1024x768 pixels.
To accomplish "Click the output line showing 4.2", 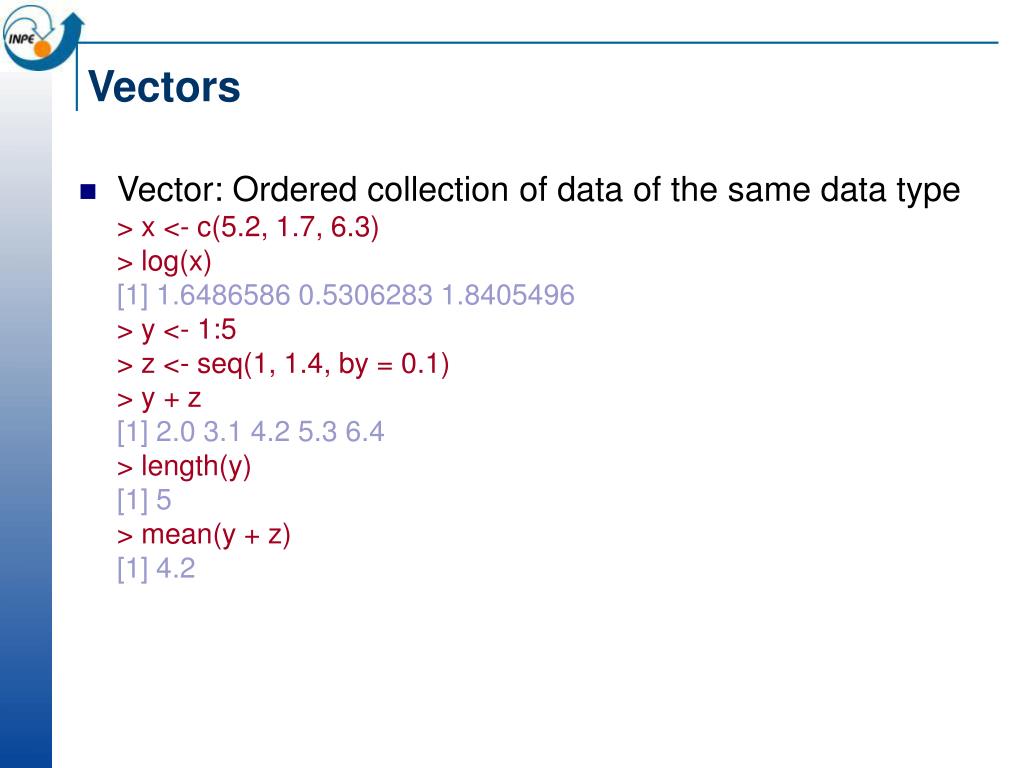I will pyautogui.click(x=156, y=569).
